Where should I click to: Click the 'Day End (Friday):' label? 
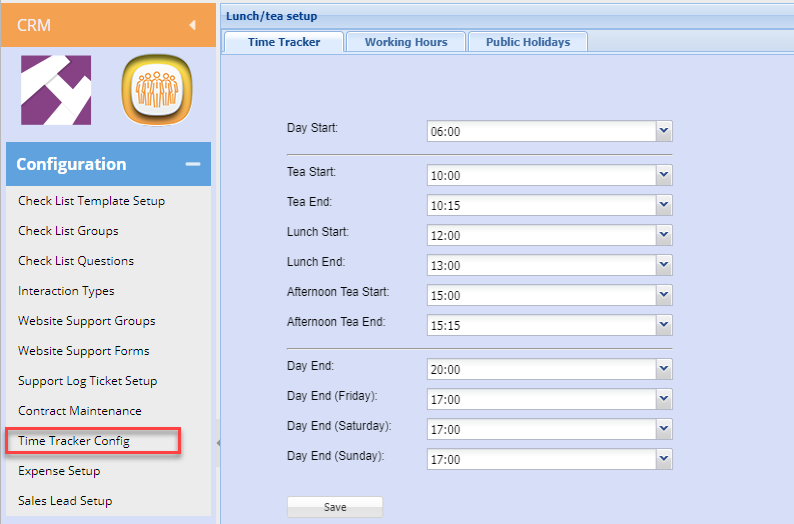332,396
